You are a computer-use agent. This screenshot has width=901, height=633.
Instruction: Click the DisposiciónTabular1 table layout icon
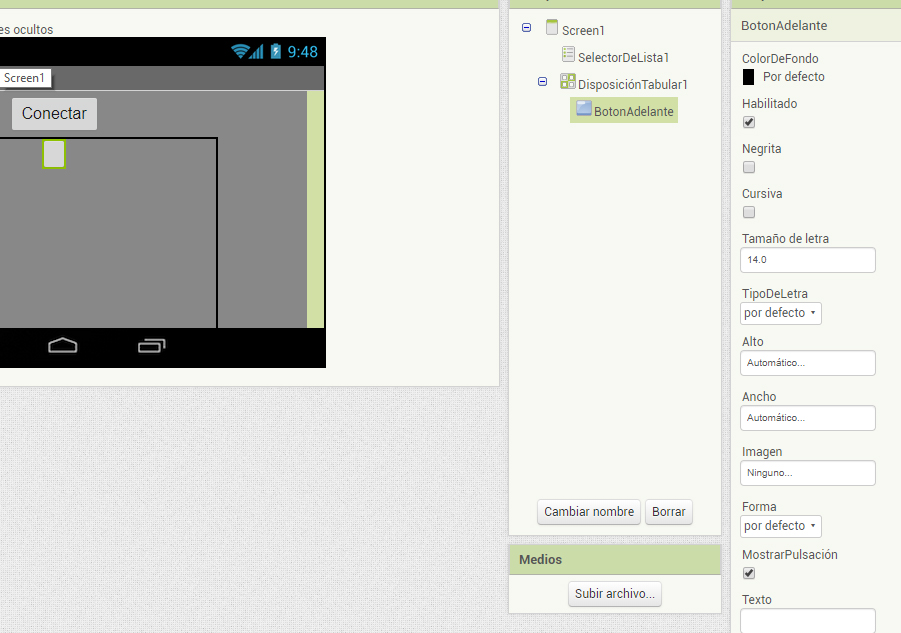(x=568, y=82)
